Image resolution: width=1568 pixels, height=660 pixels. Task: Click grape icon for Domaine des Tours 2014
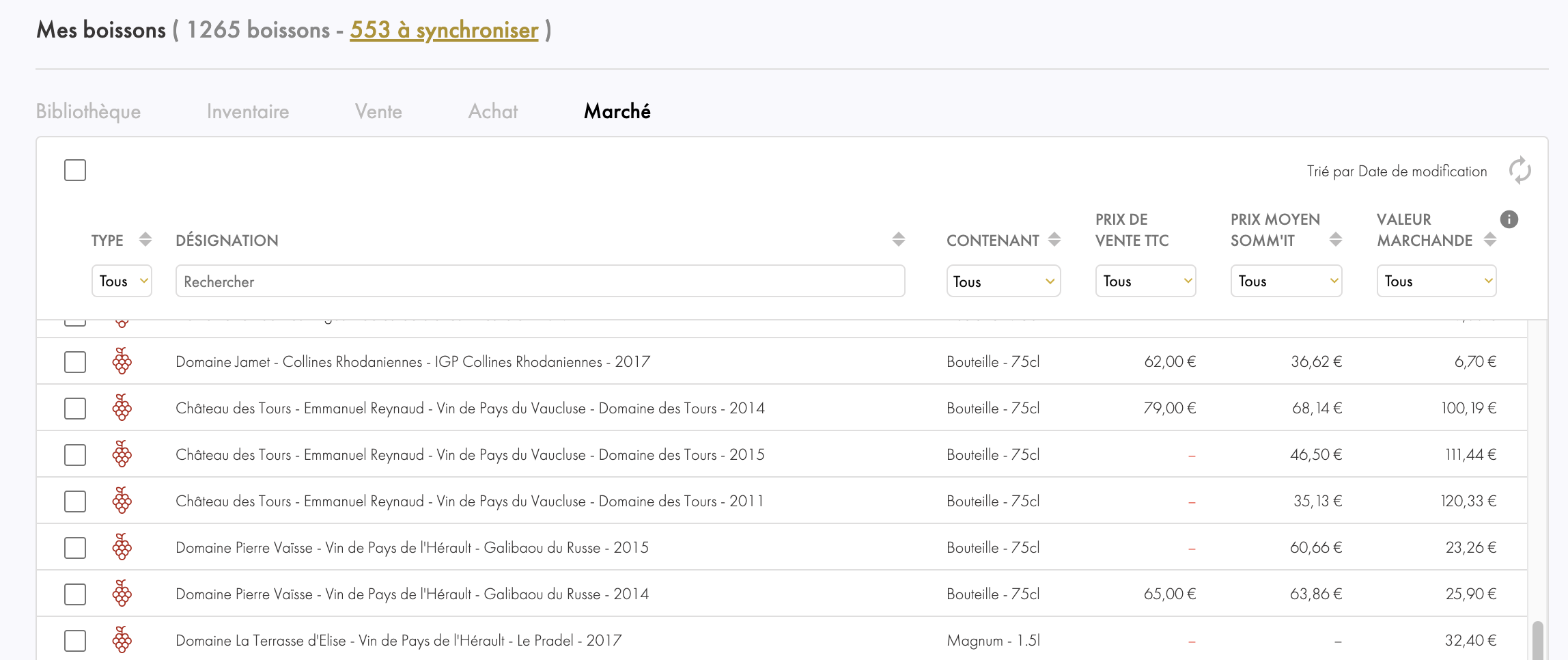pyautogui.click(x=122, y=408)
